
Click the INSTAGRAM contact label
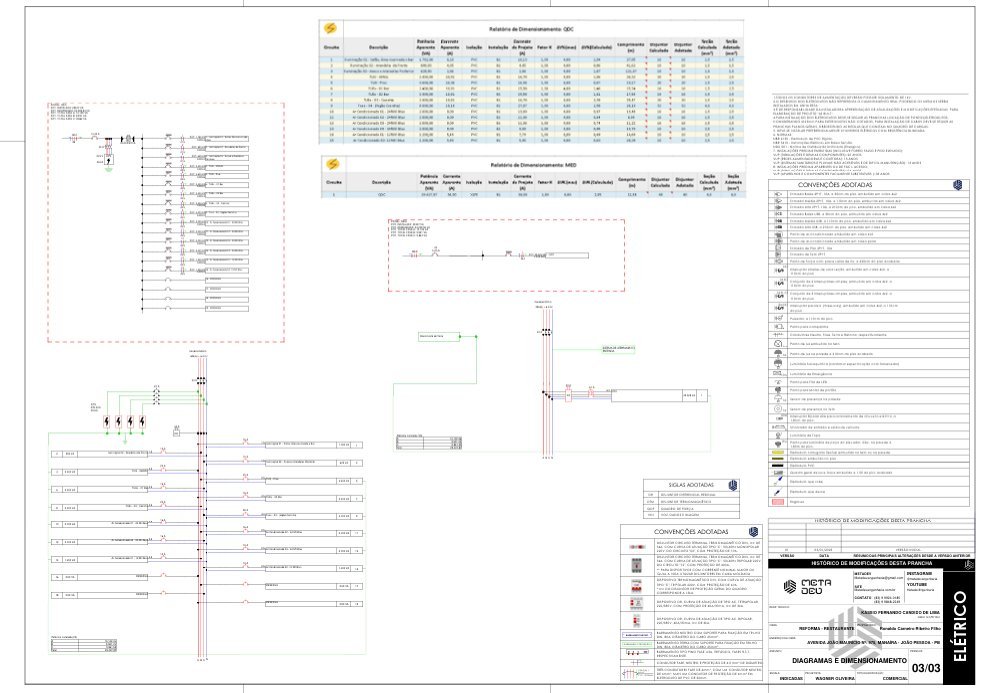pyautogui.click(x=916, y=573)
